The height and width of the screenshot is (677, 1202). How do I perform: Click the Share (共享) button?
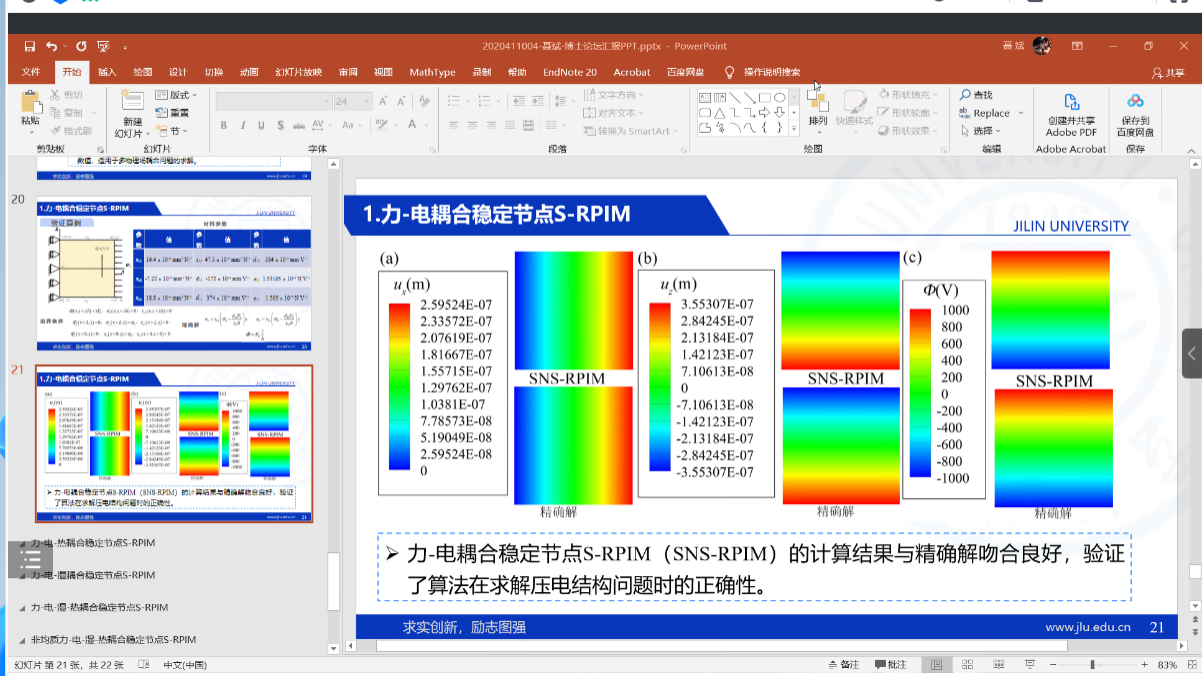pyautogui.click(x=1169, y=72)
